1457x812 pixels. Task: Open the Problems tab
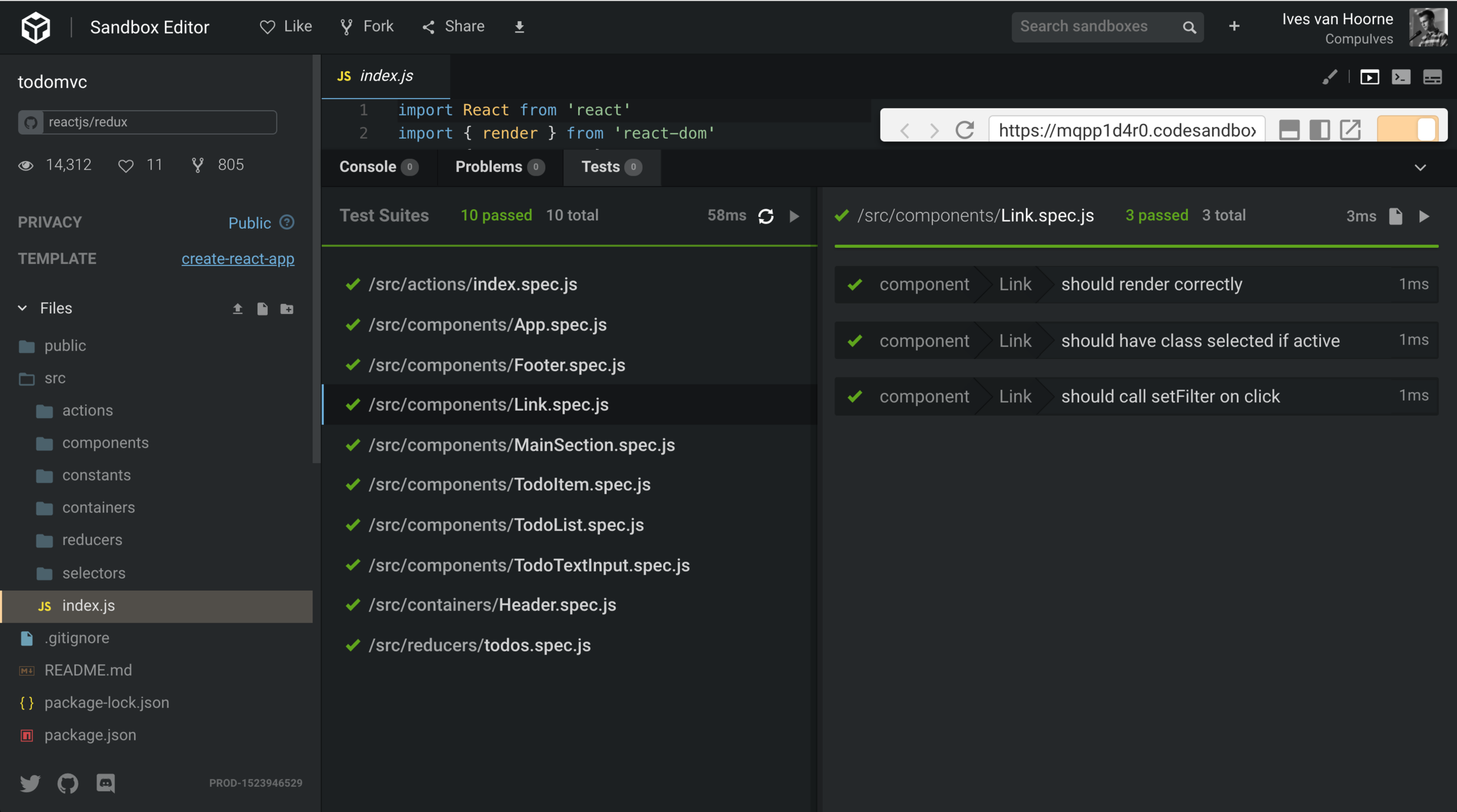coord(489,167)
